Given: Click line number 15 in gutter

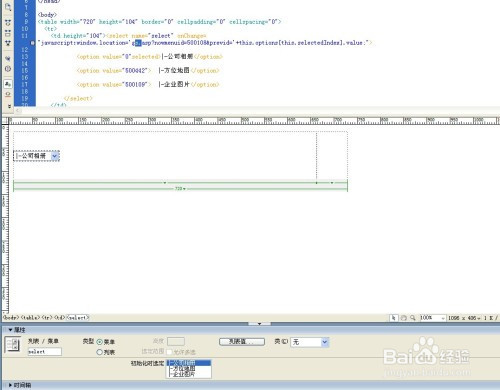Looking at the screenshot, I should [25, 71].
